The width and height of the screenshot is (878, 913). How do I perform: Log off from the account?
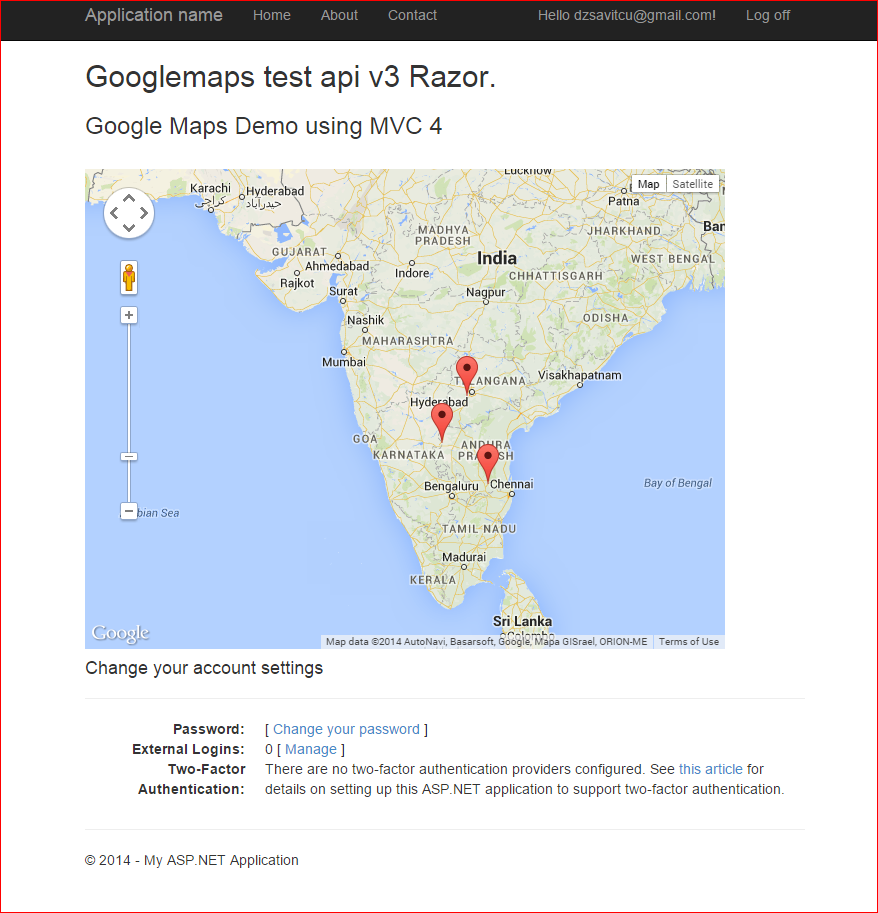(767, 15)
